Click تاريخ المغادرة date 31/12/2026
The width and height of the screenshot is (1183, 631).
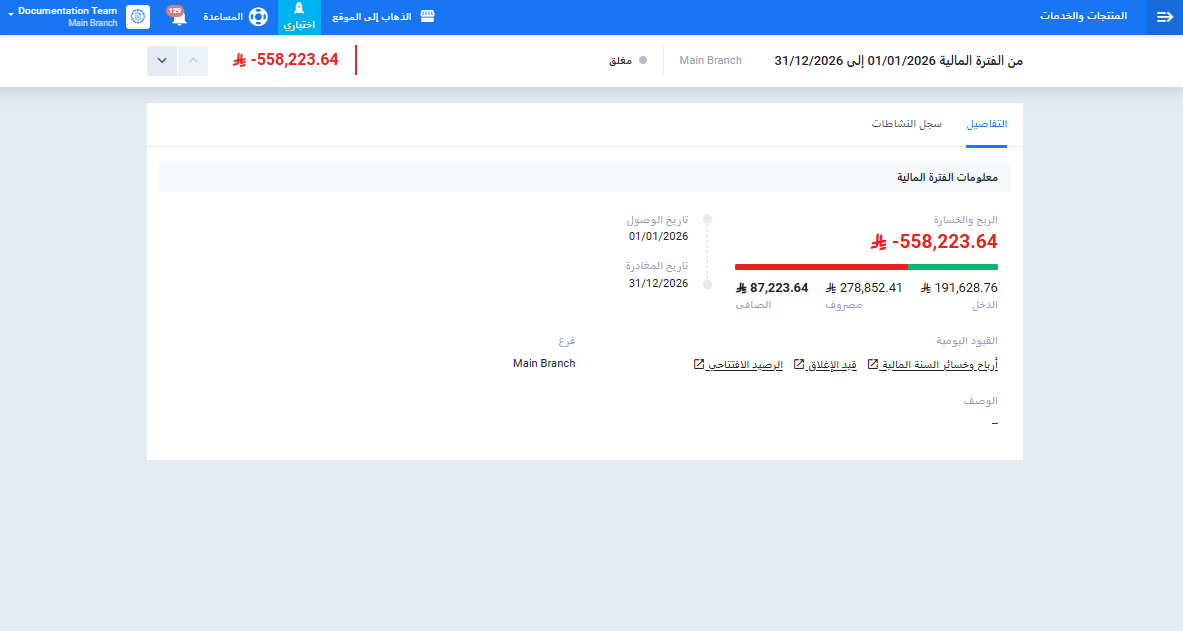pos(658,283)
